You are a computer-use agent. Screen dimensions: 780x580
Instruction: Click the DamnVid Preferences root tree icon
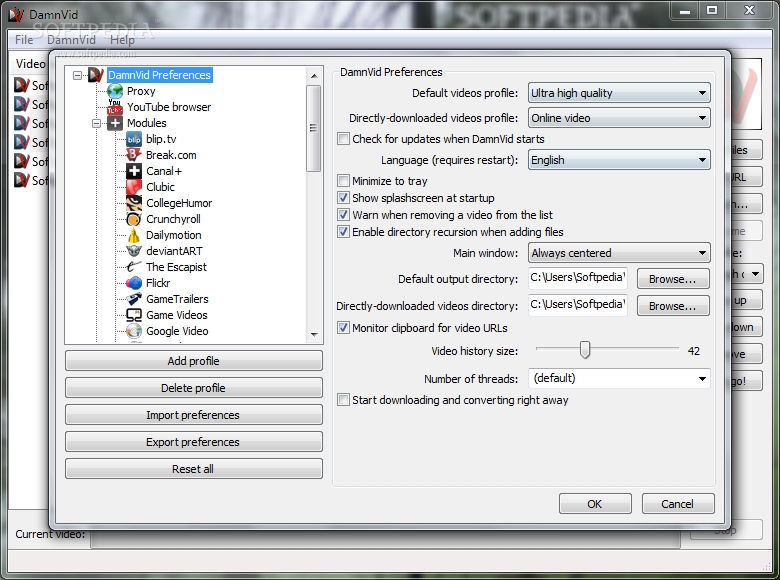(x=96, y=75)
